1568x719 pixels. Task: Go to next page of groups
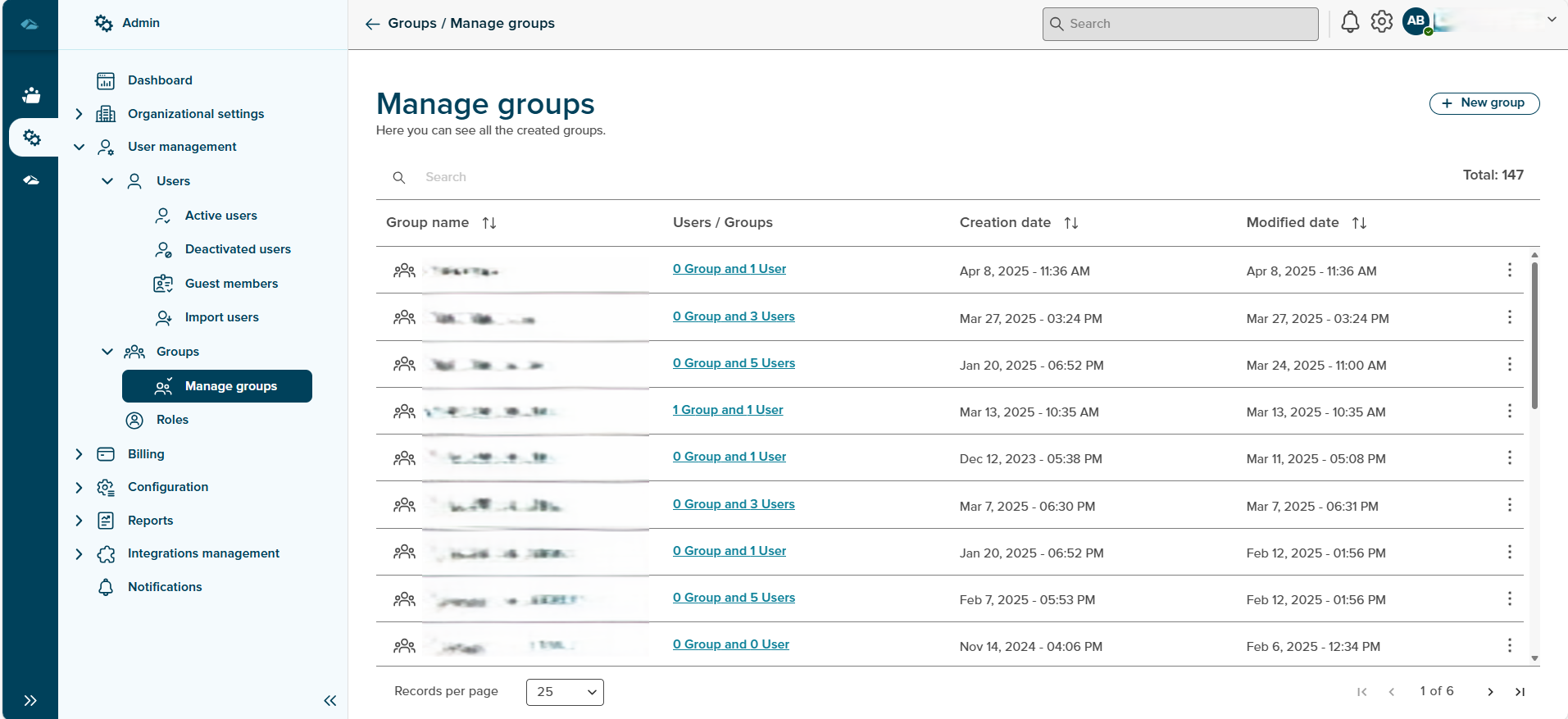tap(1490, 692)
